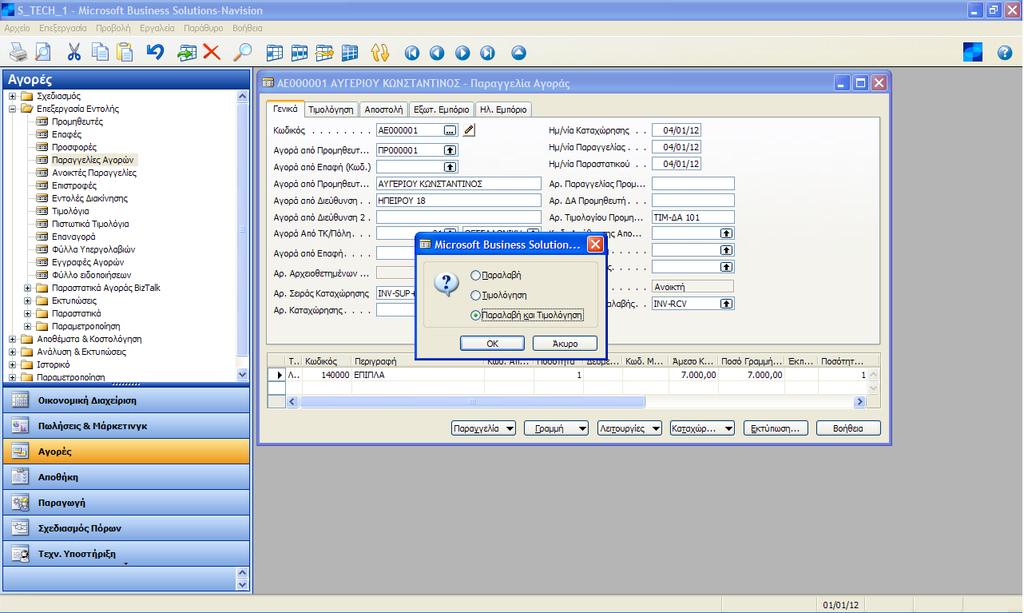Click OK in the dialog
Image resolution: width=1024 pixels, height=613 pixels.
click(x=492, y=343)
